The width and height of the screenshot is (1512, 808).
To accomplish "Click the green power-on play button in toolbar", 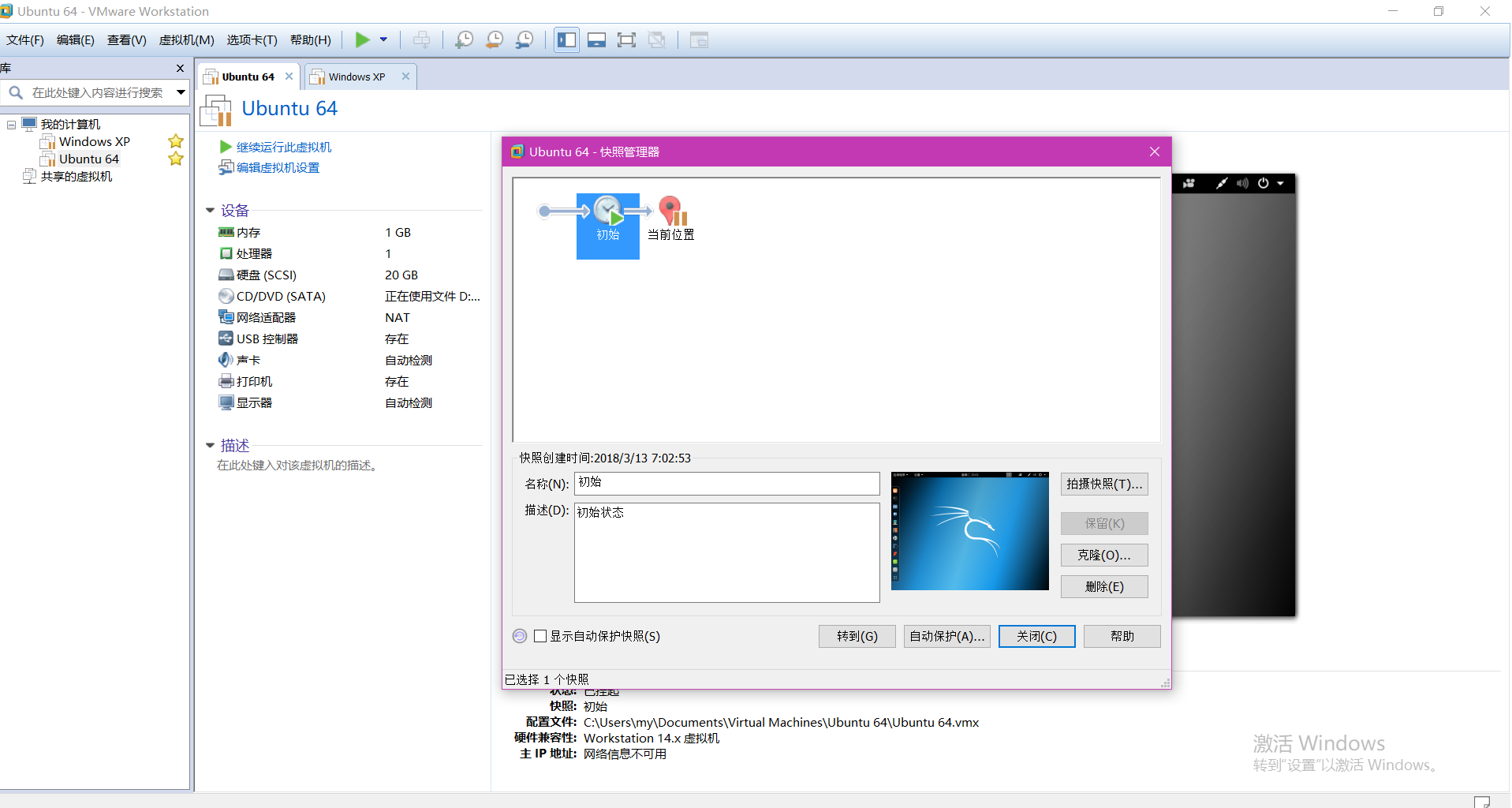I will 362,39.
